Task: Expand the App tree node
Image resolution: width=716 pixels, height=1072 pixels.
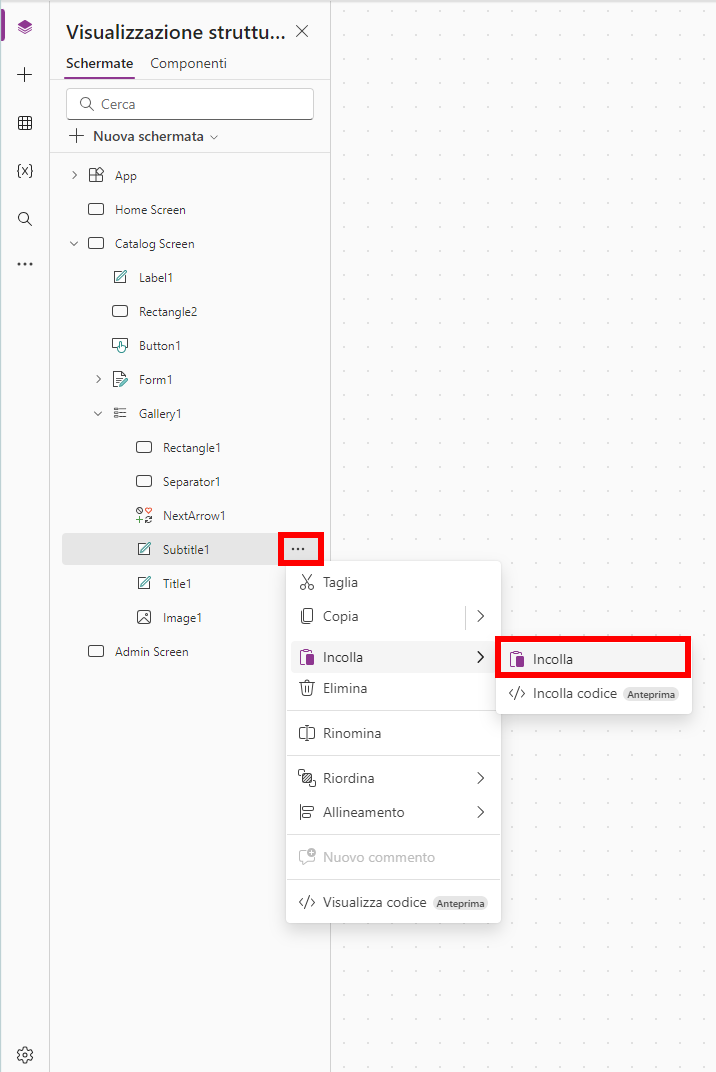Action: tap(75, 176)
